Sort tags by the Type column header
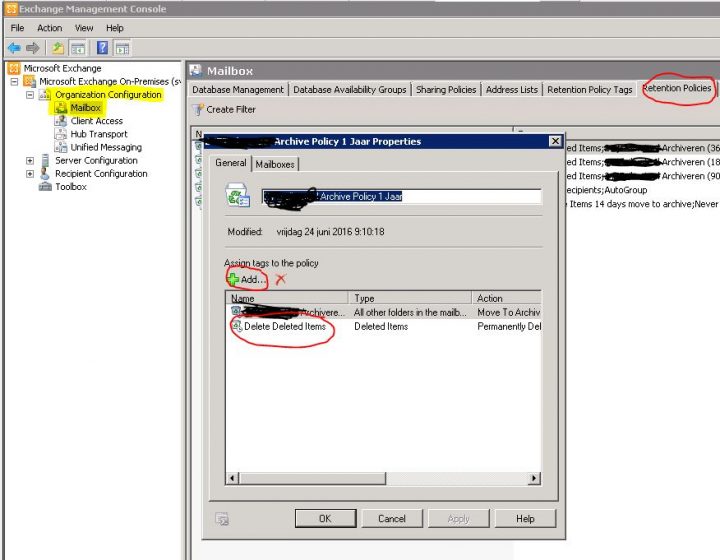This screenshot has width=720, height=560. pyautogui.click(x=410, y=298)
